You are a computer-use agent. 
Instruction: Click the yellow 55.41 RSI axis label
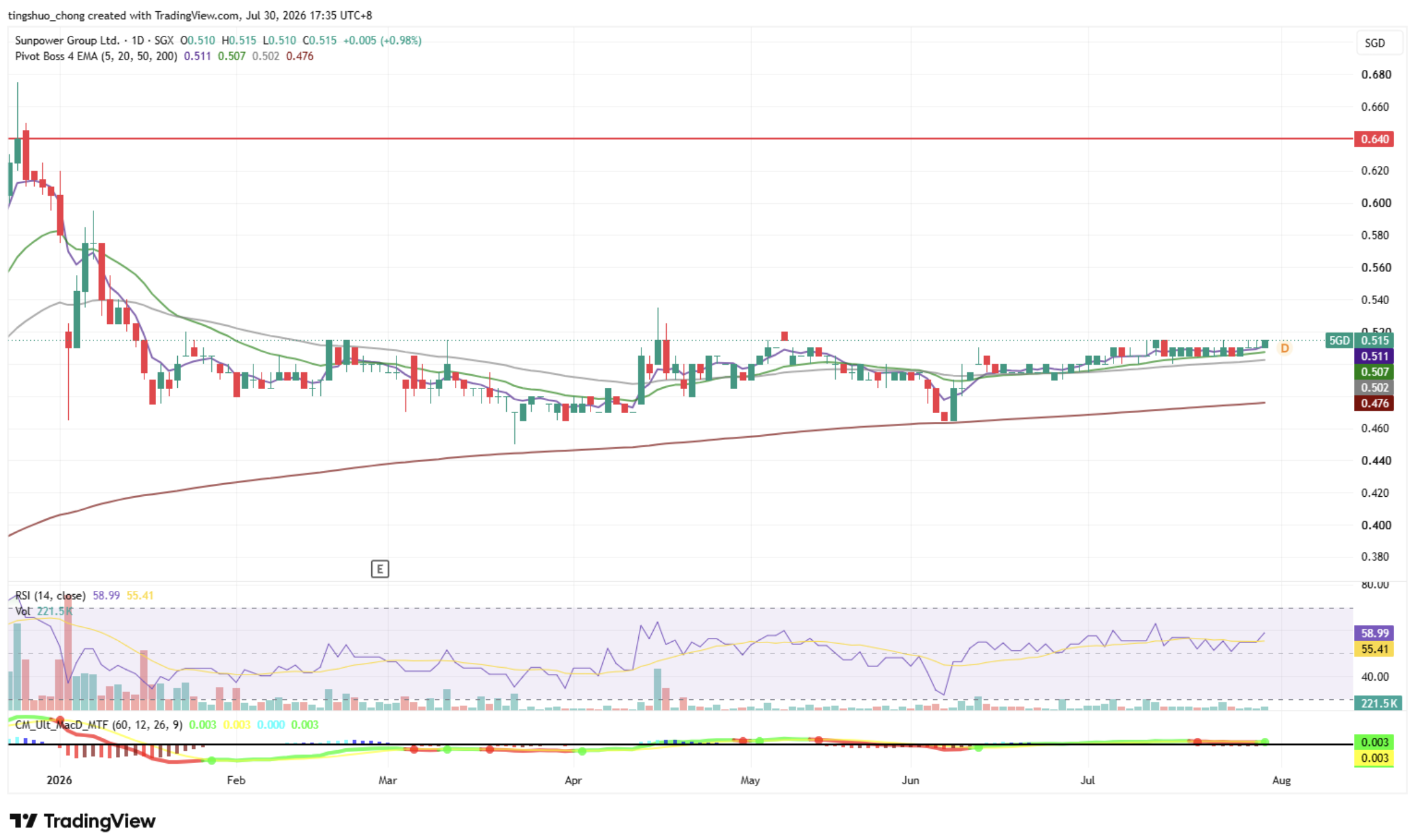click(x=1374, y=649)
